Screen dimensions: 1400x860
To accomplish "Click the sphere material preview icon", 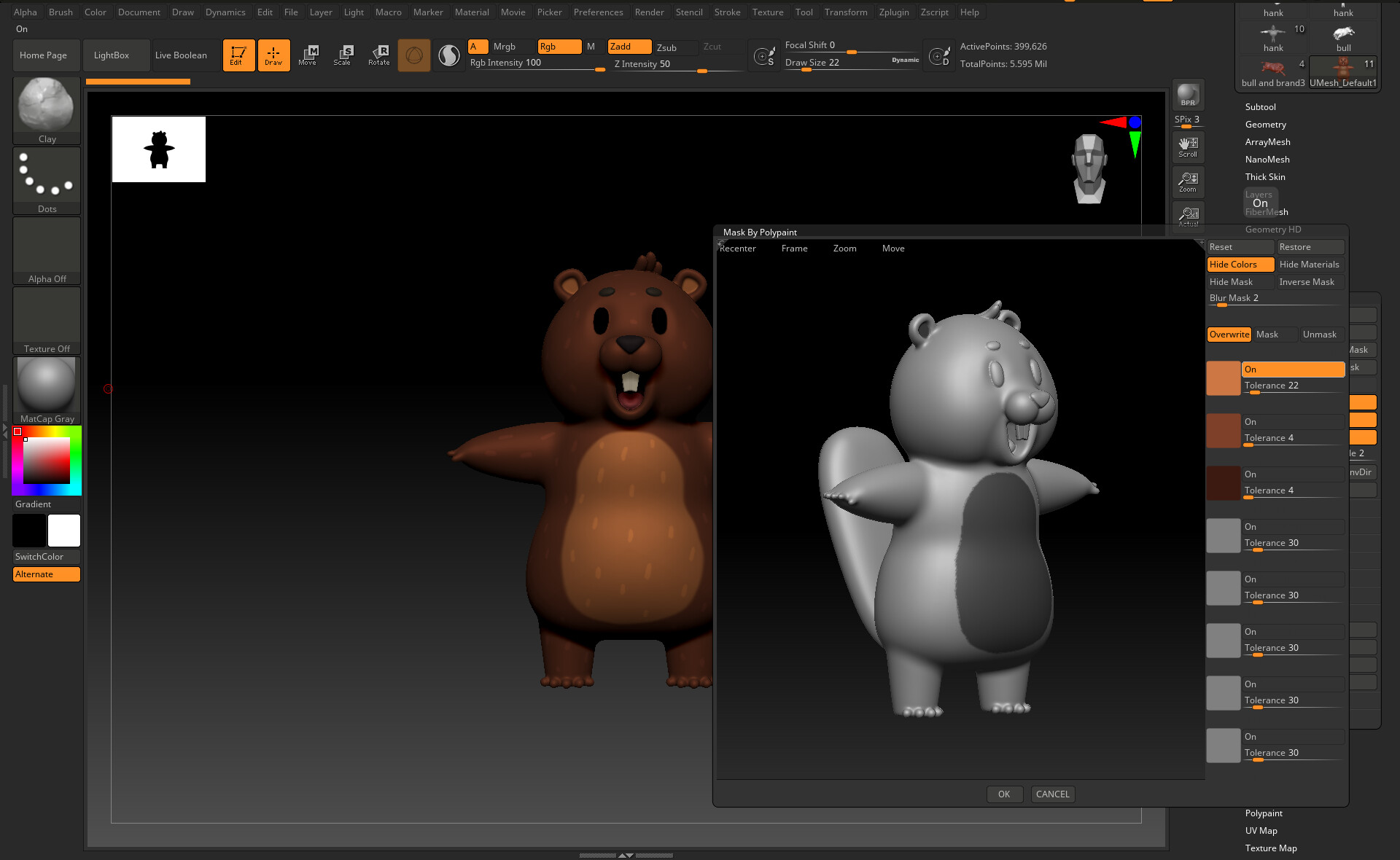I will click(x=414, y=55).
